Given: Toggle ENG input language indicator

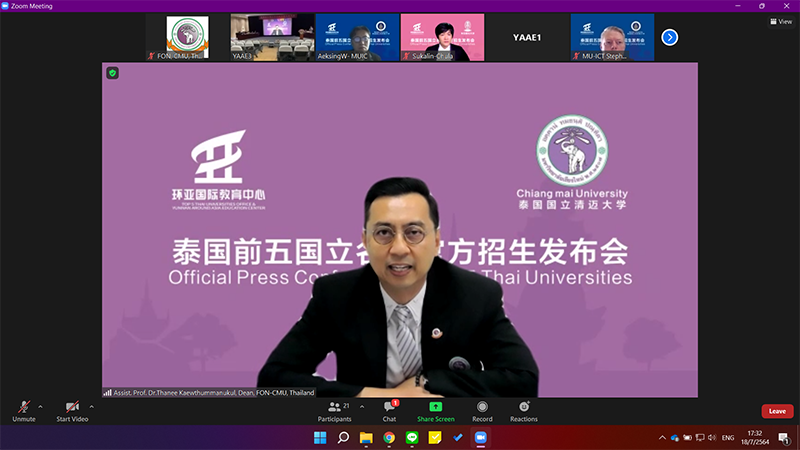Looking at the screenshot, I should pos(728,438).
